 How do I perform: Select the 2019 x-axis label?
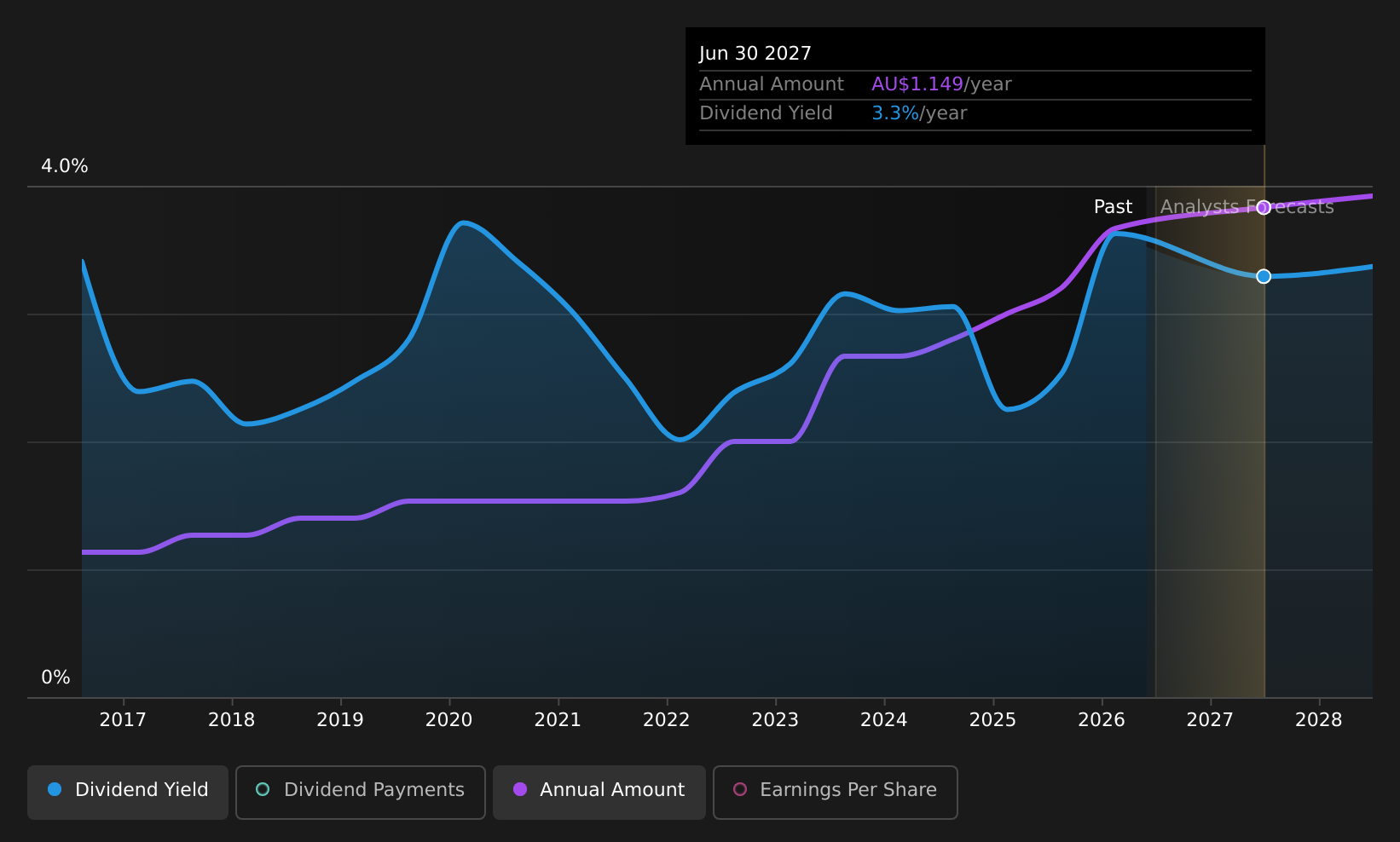point(340,720)
